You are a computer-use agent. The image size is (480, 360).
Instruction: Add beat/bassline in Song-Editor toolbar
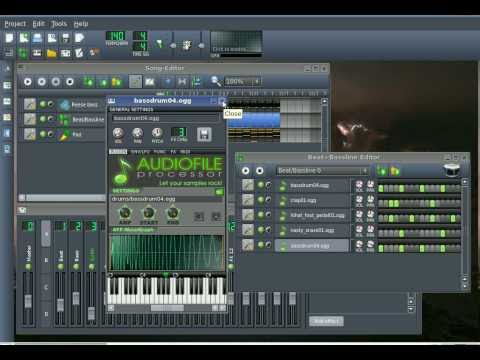tap(88, 82)
